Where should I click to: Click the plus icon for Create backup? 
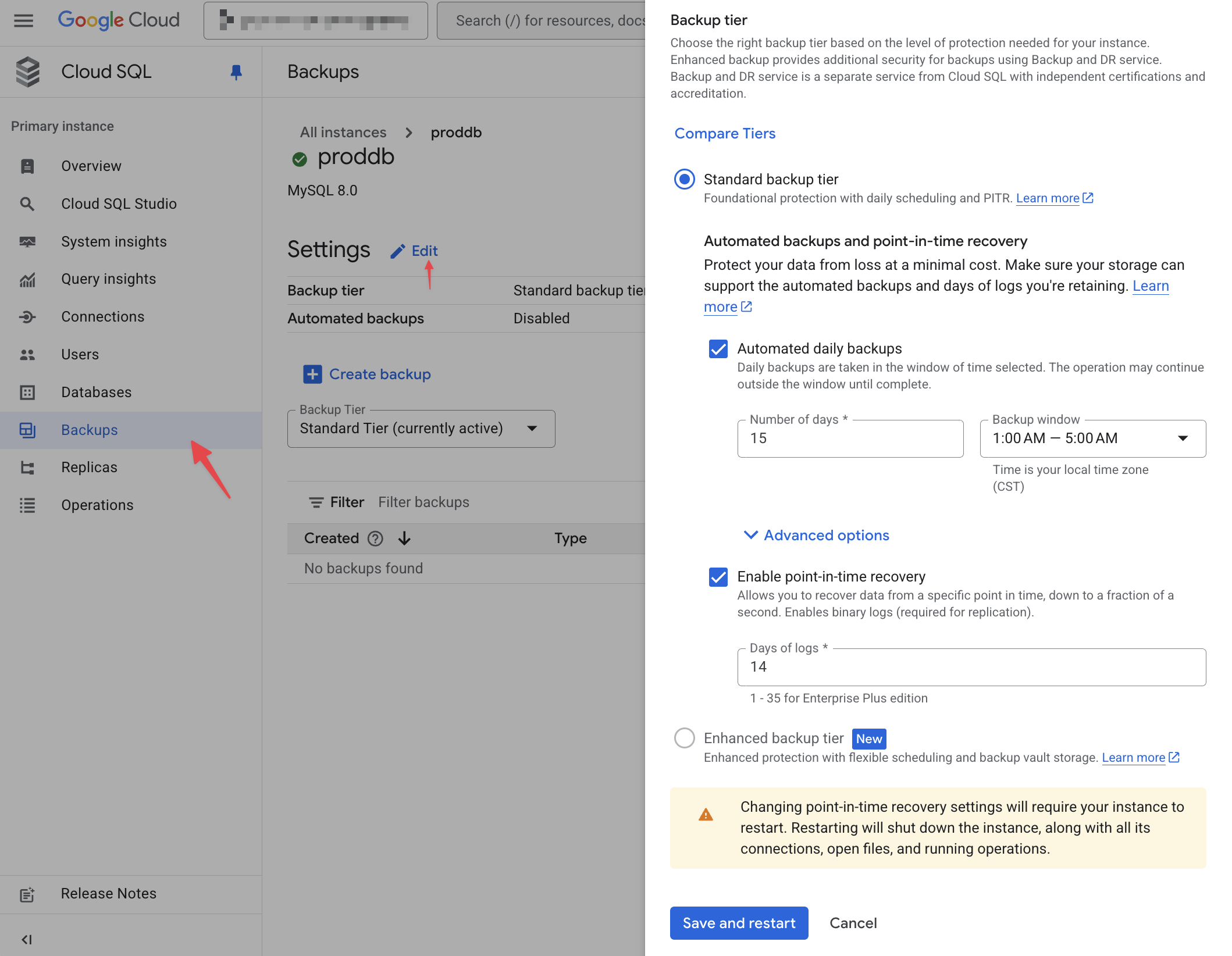(312, 374)
